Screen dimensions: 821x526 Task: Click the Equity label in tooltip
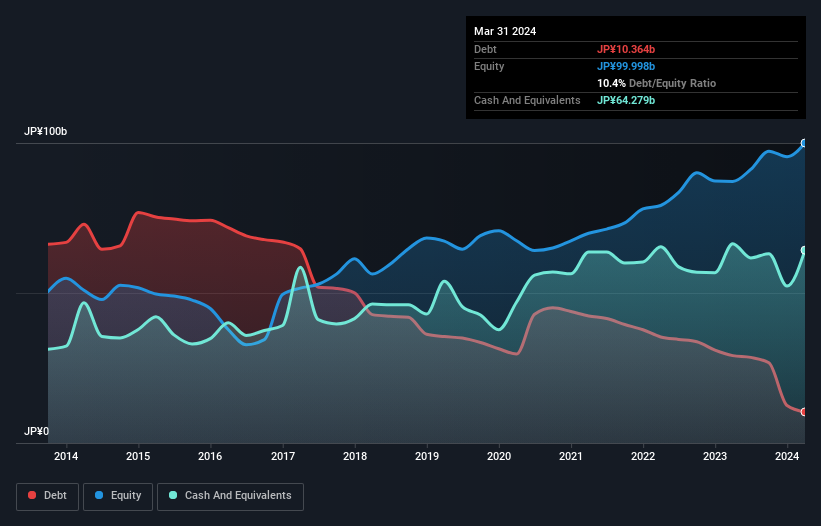pyautogui.click(x=489, y=66)
